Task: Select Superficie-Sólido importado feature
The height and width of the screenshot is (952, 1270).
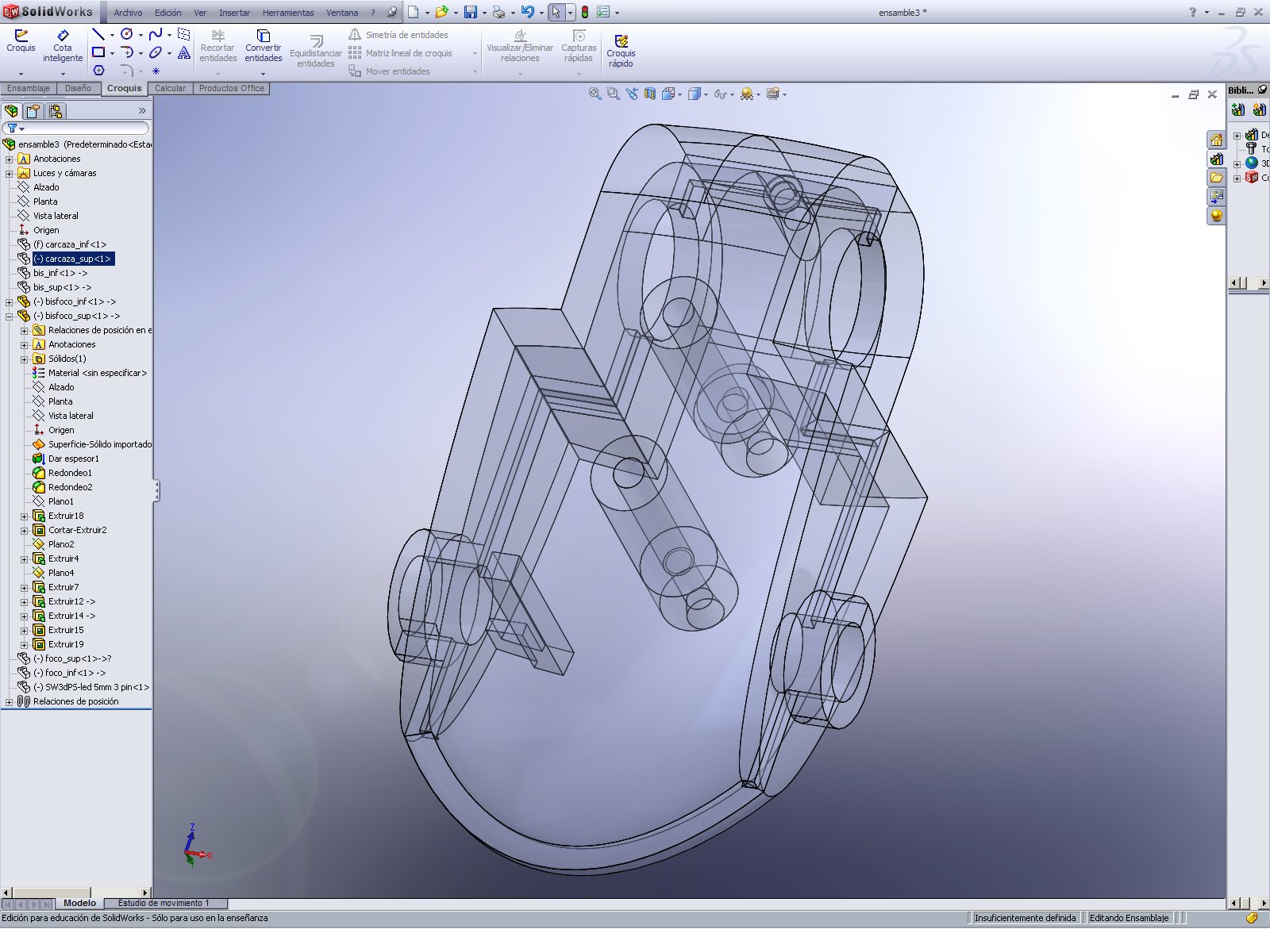Action: [100, 444]
